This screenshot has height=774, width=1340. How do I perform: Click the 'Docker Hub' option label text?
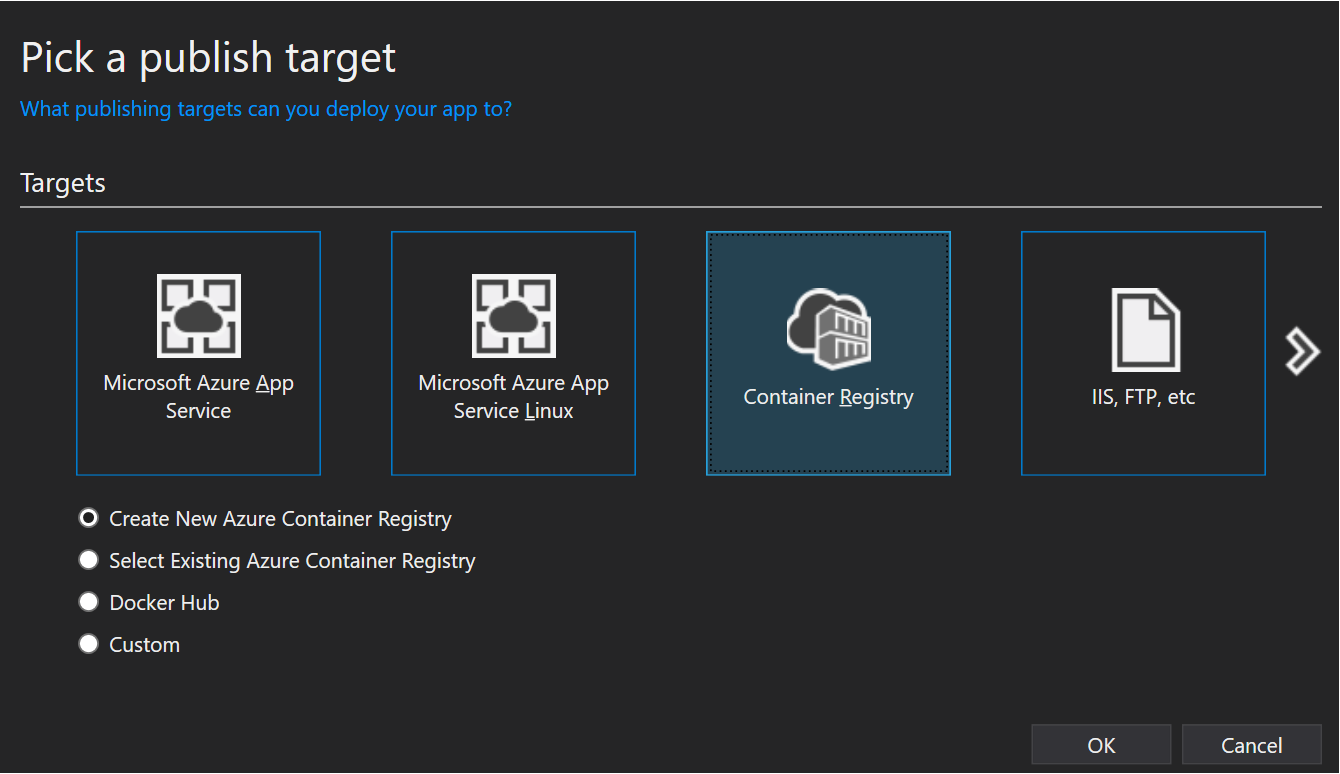pos(164,603)
